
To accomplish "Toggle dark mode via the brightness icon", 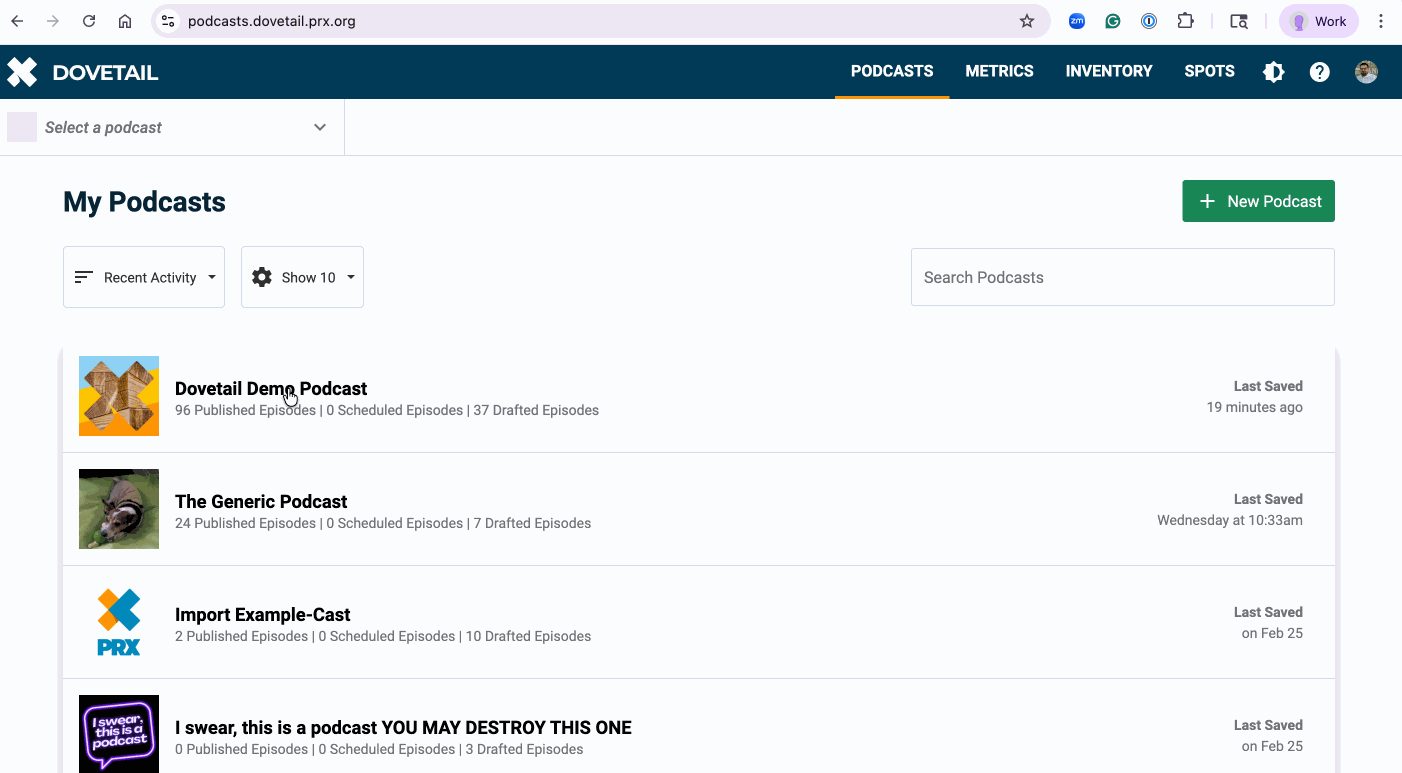I will [1273, 71].
